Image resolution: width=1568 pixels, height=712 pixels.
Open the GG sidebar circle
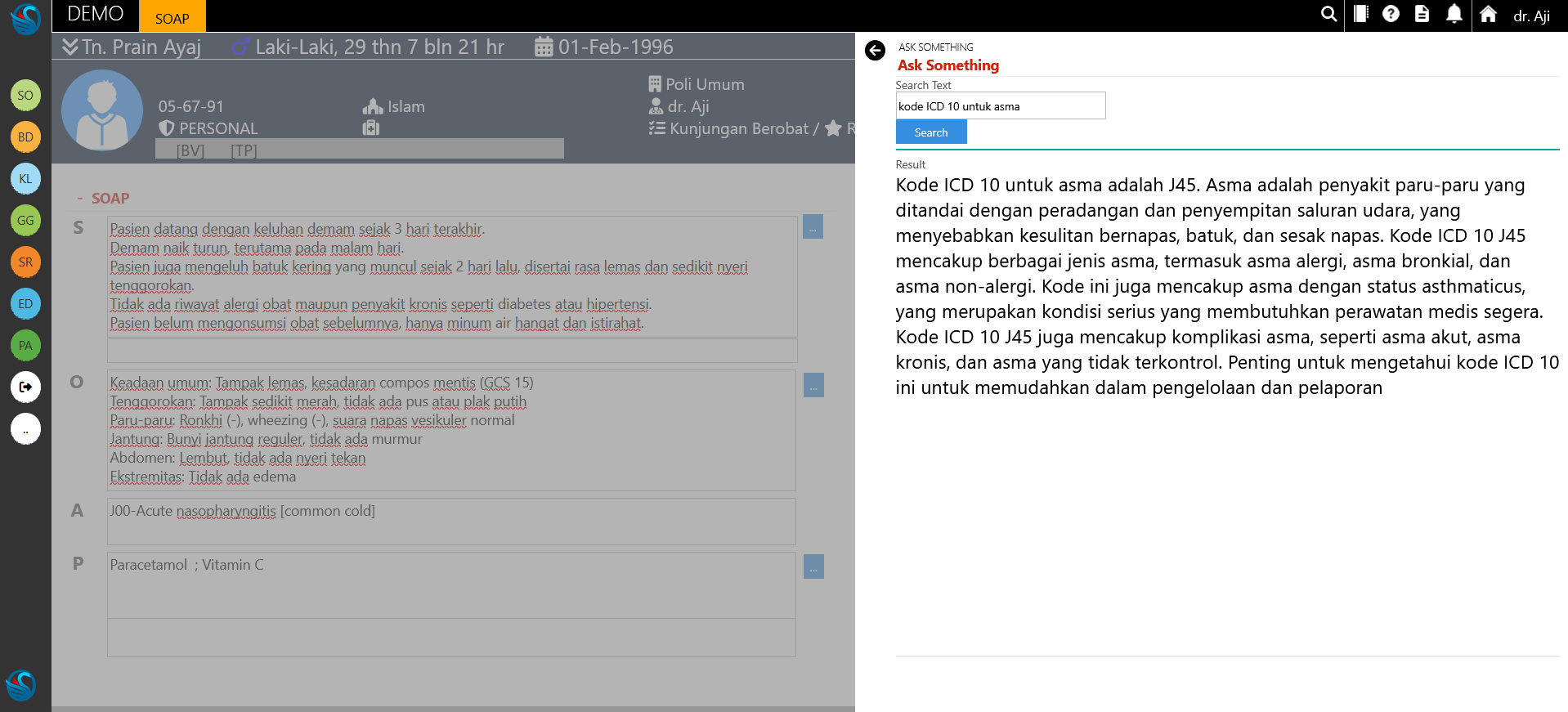[25, 220]
